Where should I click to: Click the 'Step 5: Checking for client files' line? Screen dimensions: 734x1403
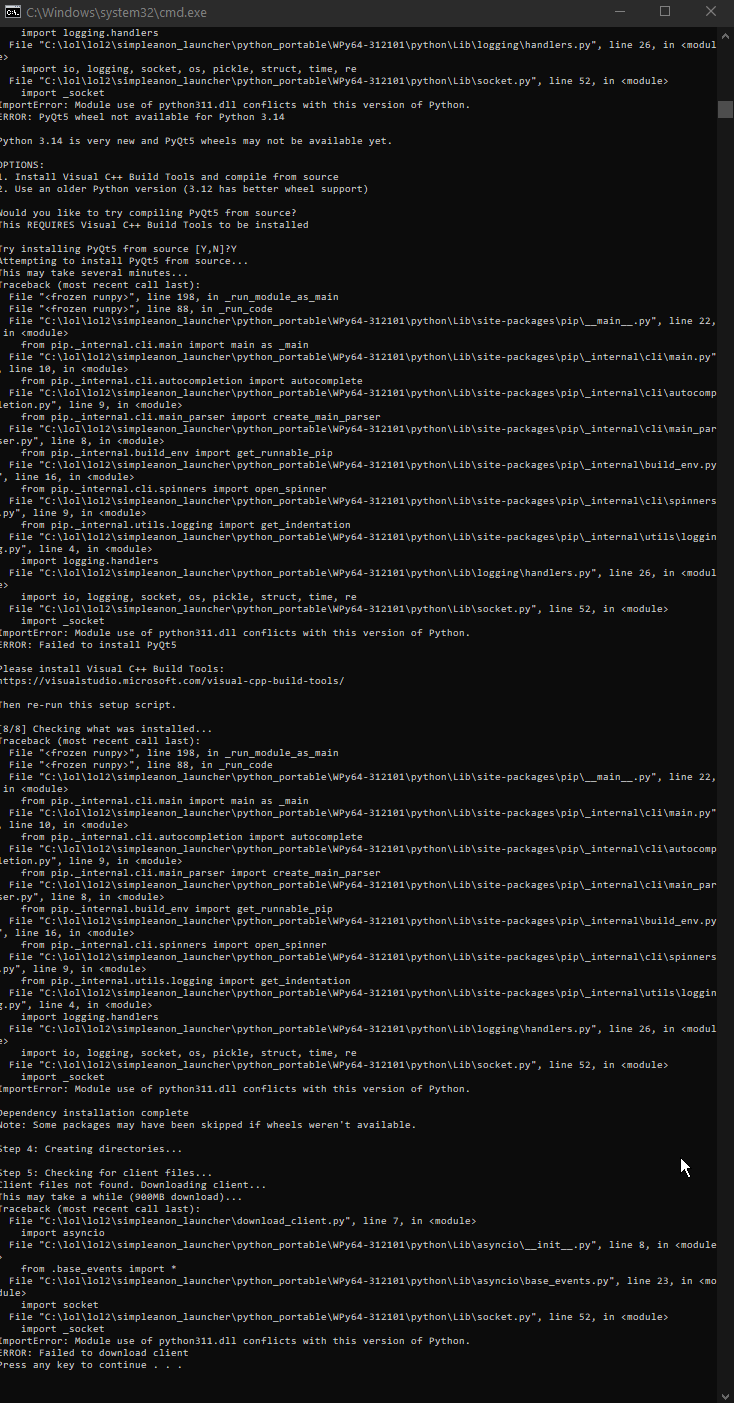[105, 1173]
